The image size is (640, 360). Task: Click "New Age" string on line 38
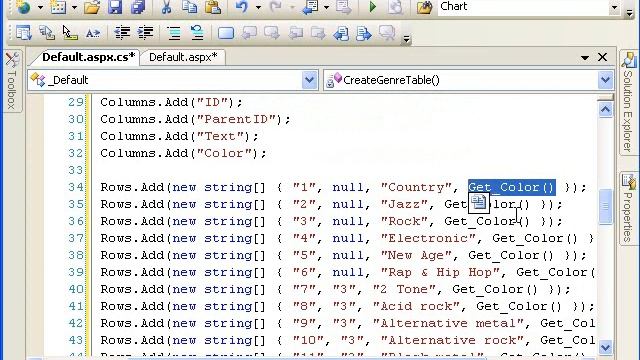(416, 256)
